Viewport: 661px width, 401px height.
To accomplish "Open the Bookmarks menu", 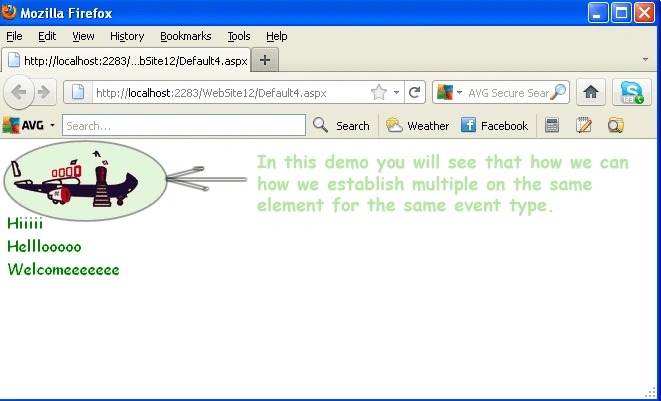I will click(185, 36).
